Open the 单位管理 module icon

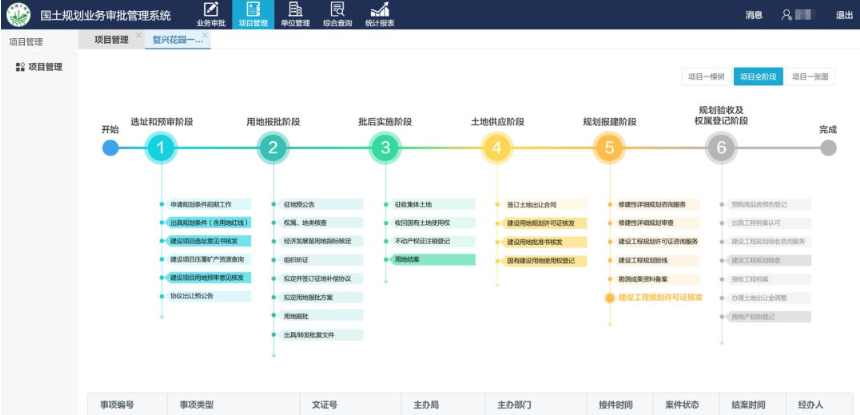[295, 10]
